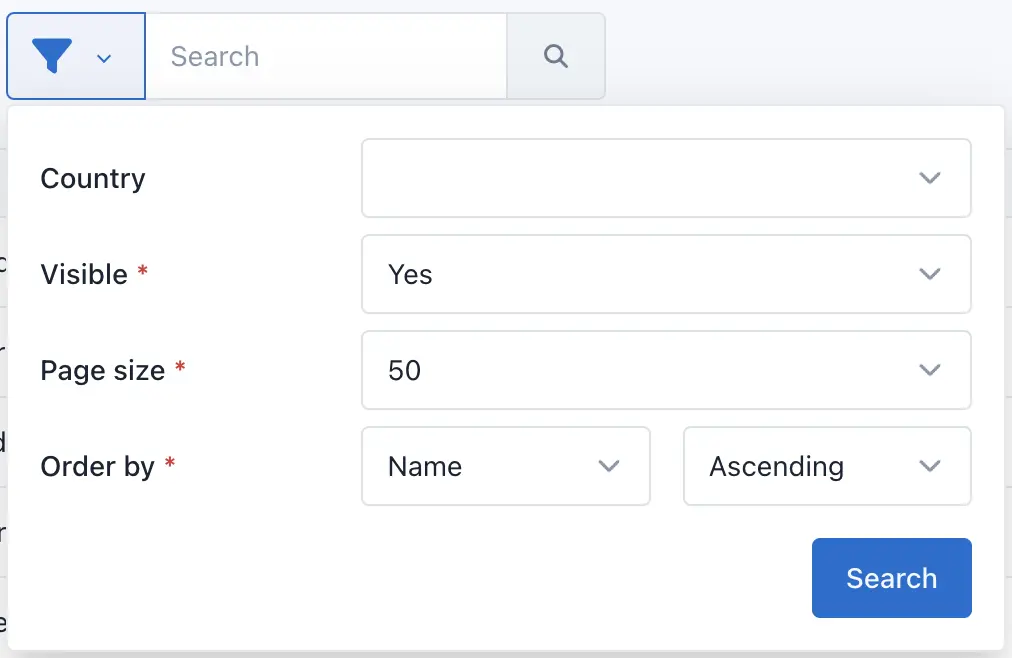Click the Page size field label
The width and height of the screenshot is (1012, 658).
pos(103,371)
